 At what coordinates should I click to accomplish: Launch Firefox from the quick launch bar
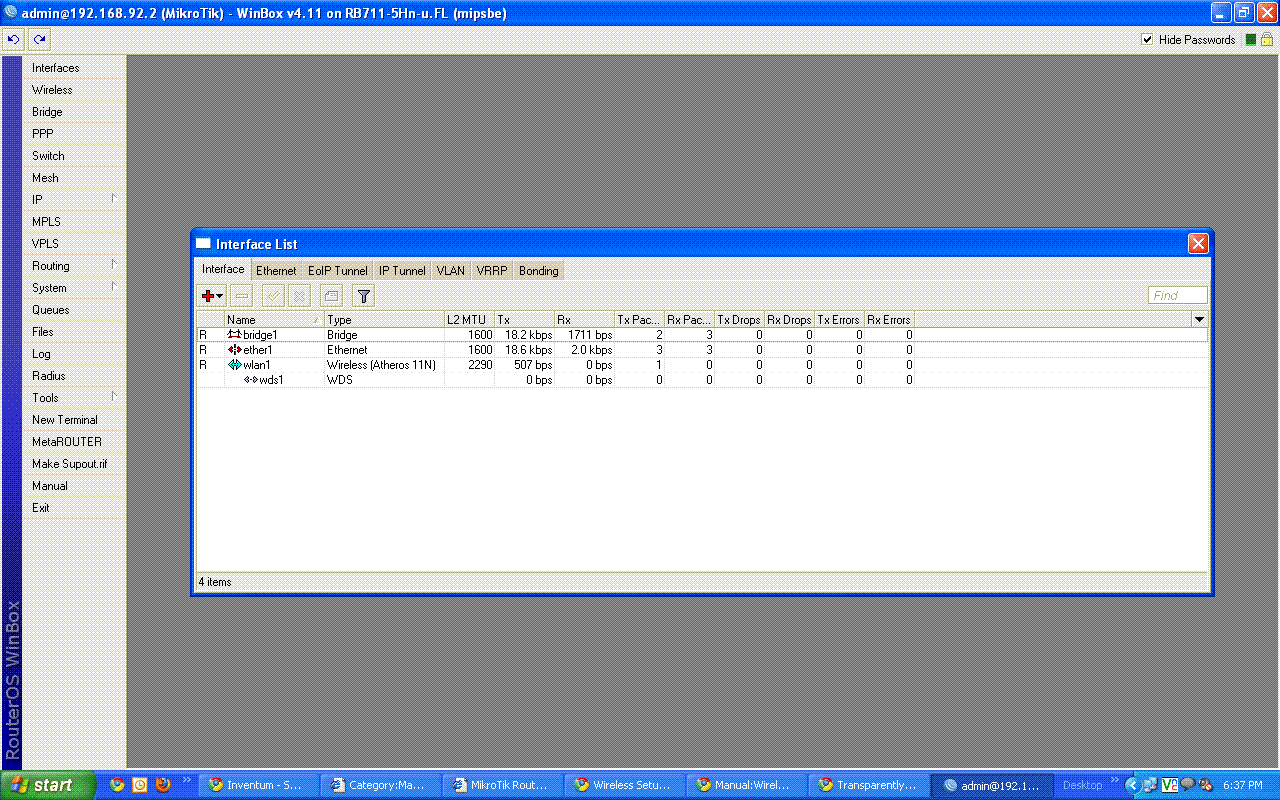(x=163, y=785)
